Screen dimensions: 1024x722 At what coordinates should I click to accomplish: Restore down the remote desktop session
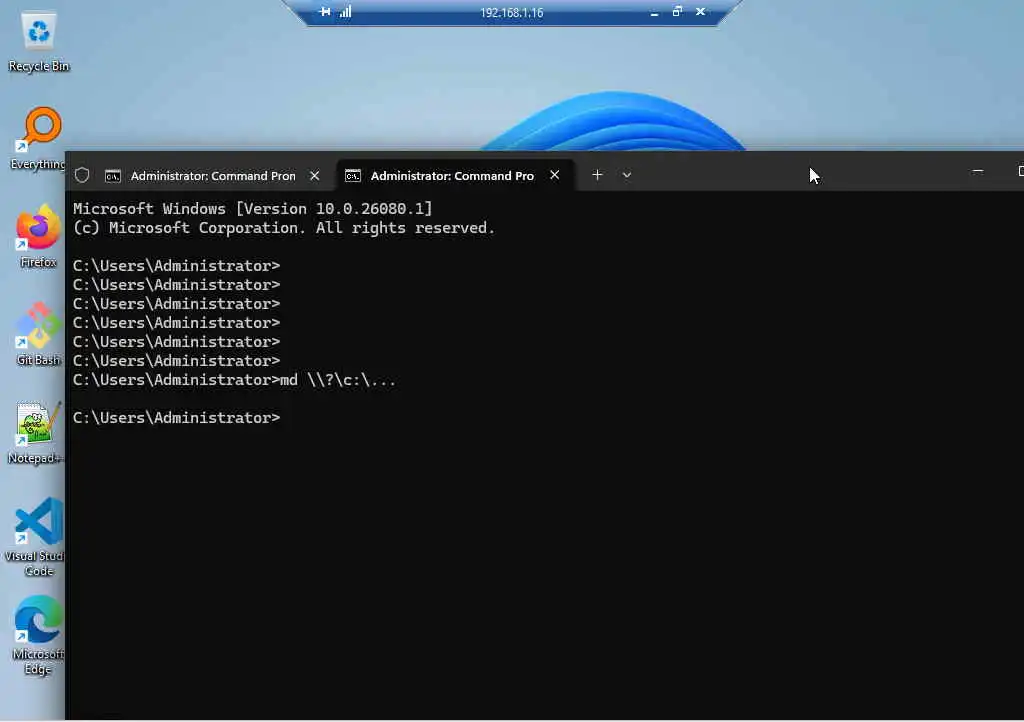[677, 12]
